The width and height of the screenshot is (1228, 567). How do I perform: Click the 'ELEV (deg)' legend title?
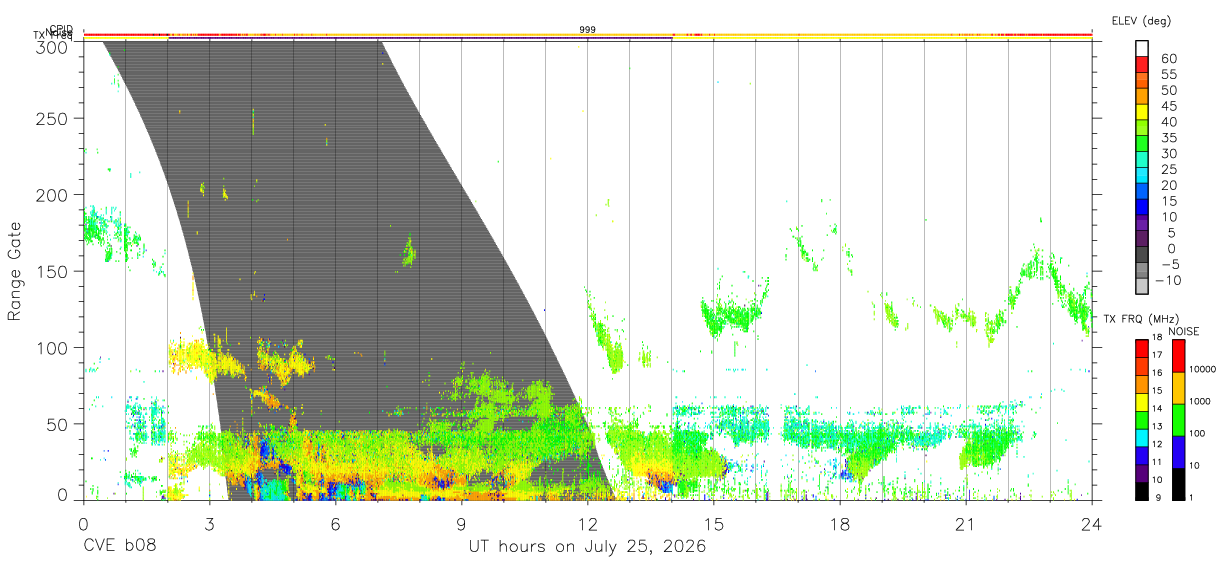1141,20
